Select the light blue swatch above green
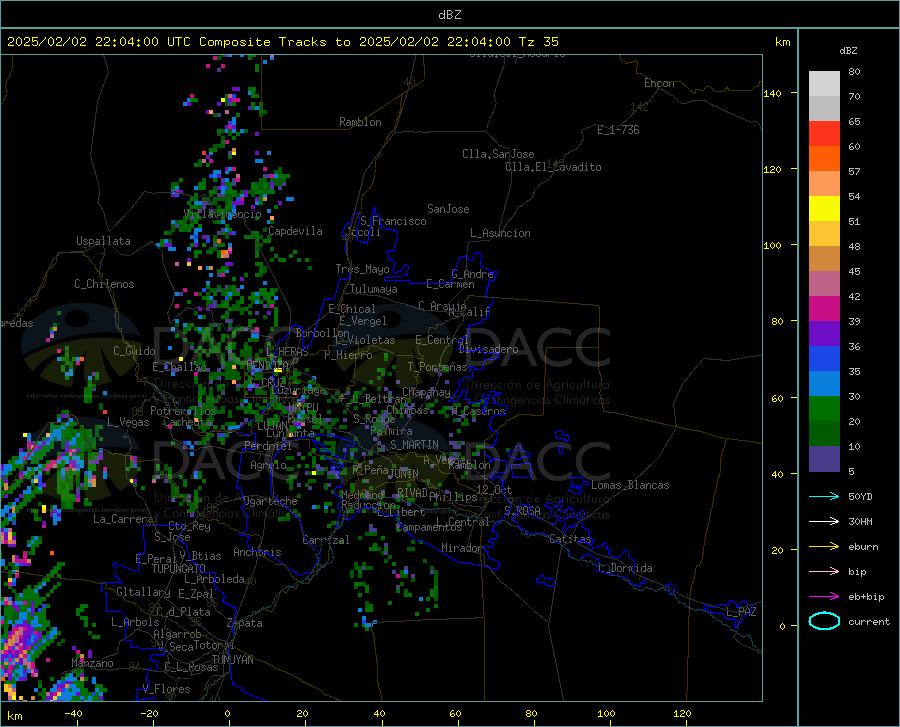The width and height of the screenshot is (900, 727). tap(824, 384)
